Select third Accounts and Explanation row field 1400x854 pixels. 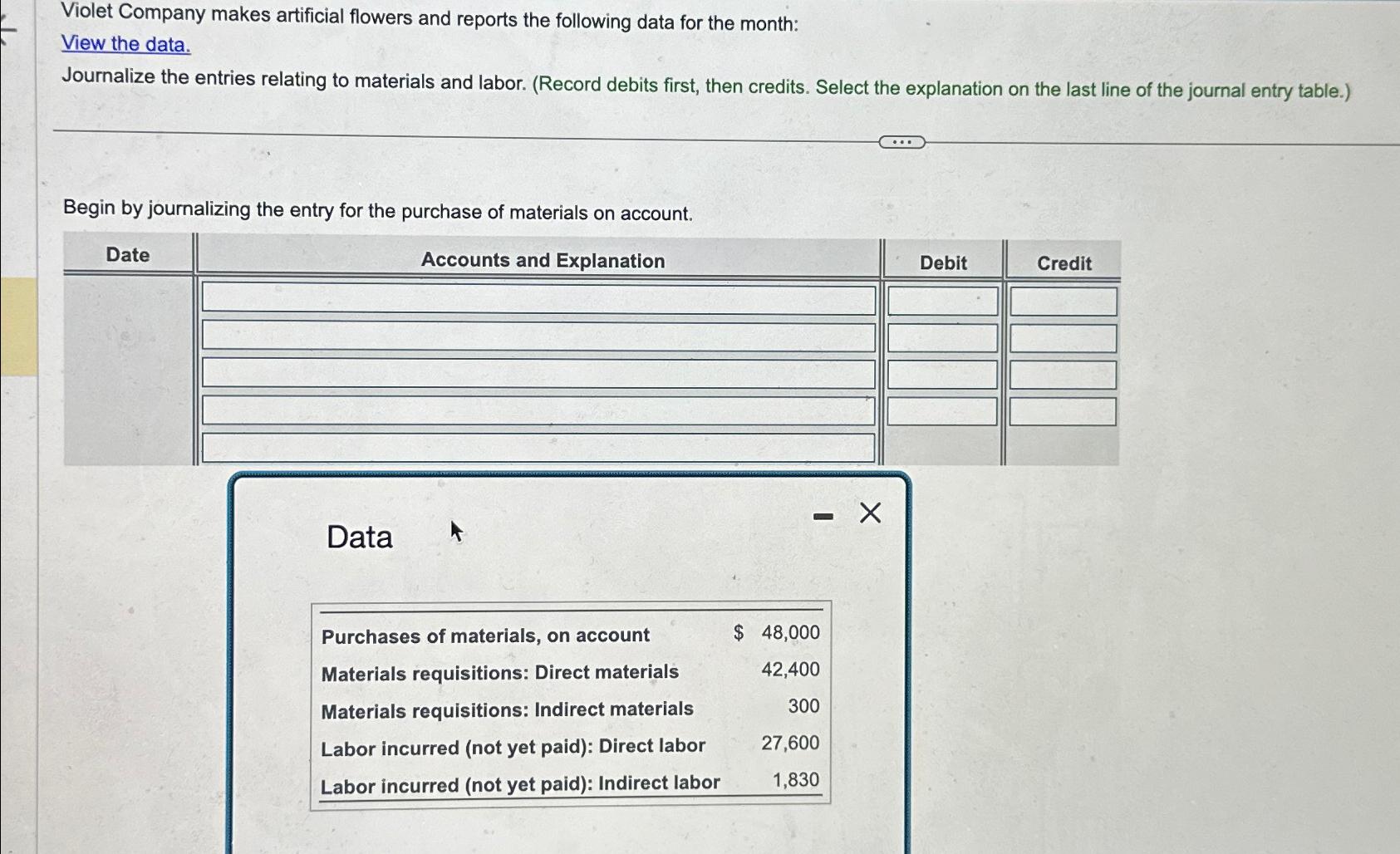(538, 373)
